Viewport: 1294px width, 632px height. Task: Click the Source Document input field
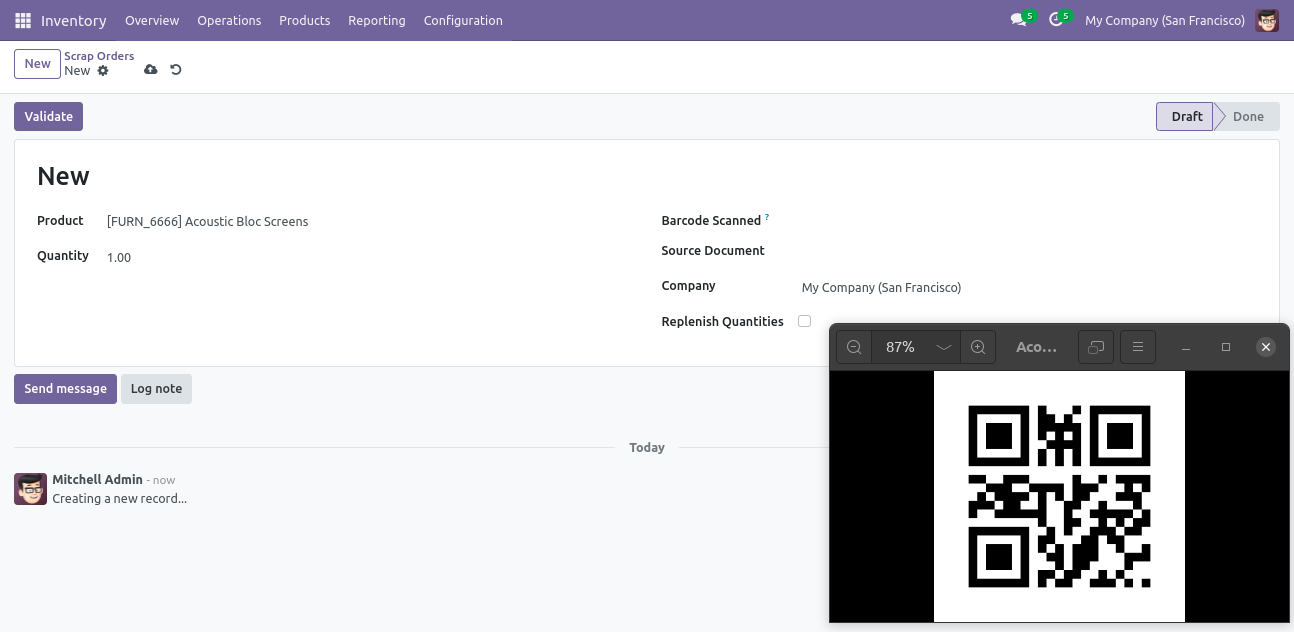point(1028,251)
